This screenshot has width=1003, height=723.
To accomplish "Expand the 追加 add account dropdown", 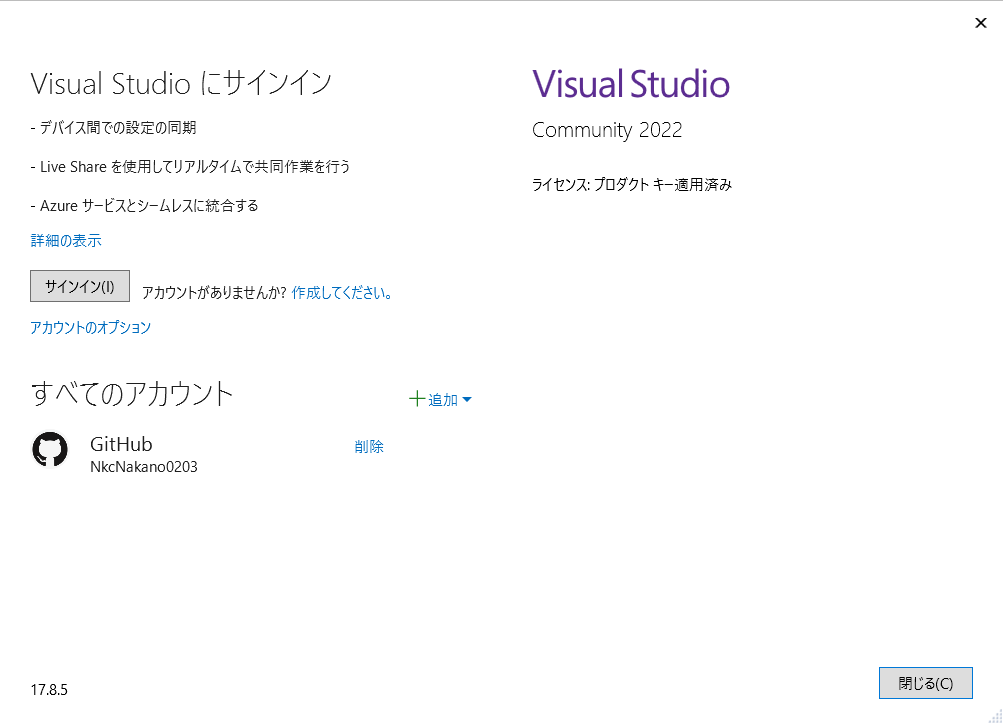I will (x=440, y=399).
